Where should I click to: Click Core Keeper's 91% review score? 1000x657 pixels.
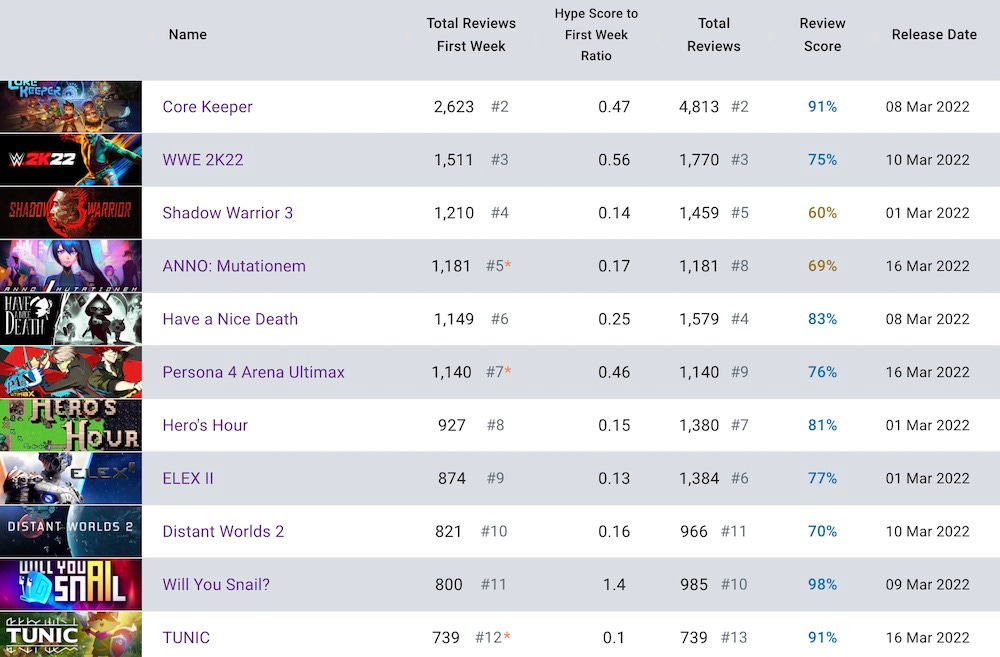point(823,107)
